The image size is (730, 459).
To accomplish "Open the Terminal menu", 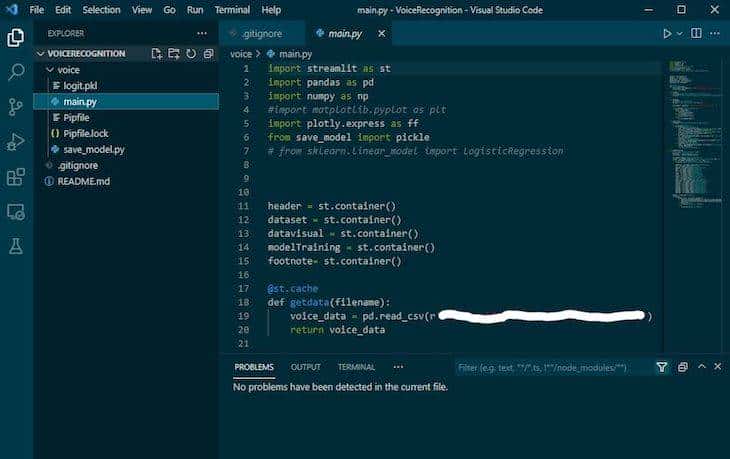I will click(x=232, y=10).
